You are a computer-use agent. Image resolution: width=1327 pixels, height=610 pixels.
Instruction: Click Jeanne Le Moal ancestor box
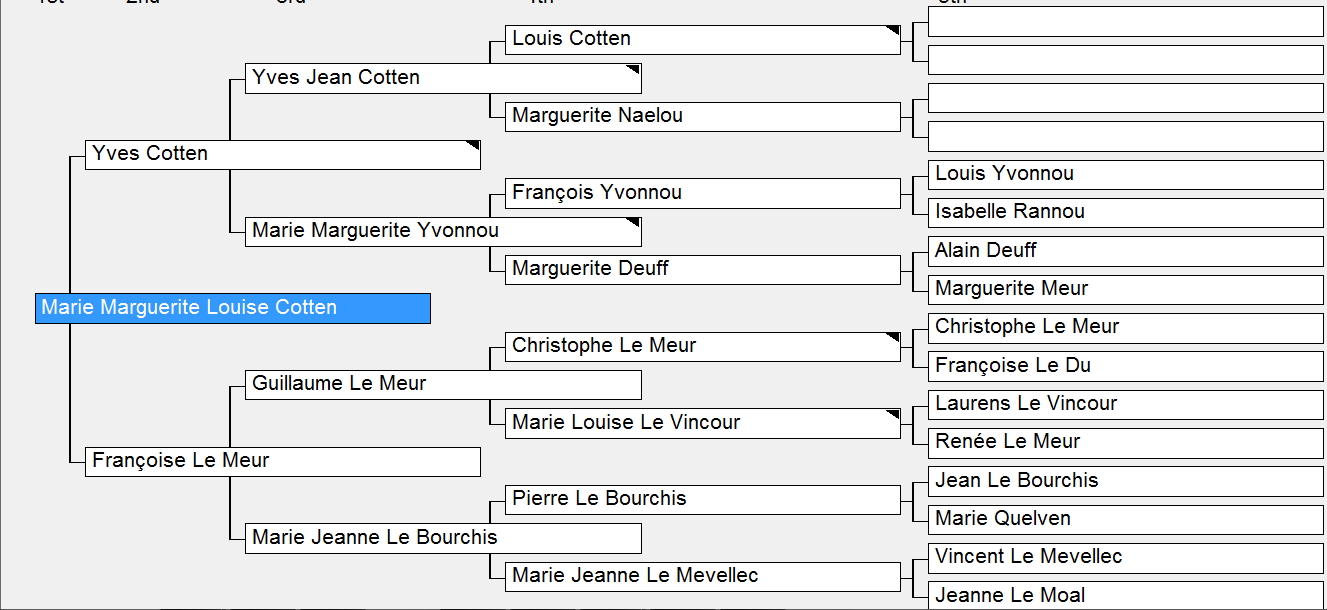tap(1125, 595)
